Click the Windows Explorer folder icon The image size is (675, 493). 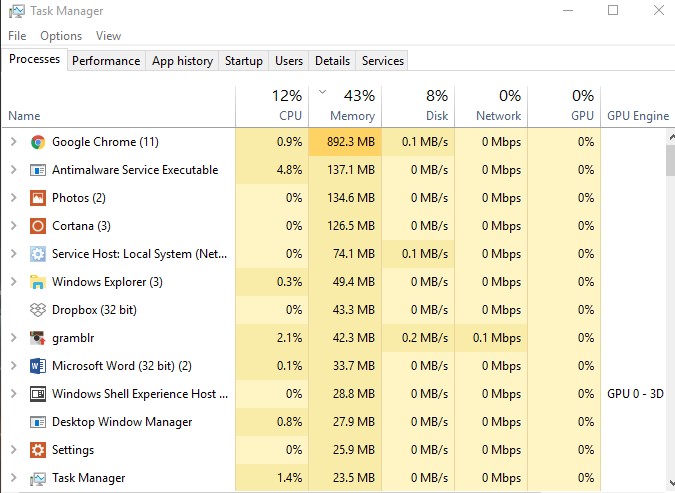(38, 282)
